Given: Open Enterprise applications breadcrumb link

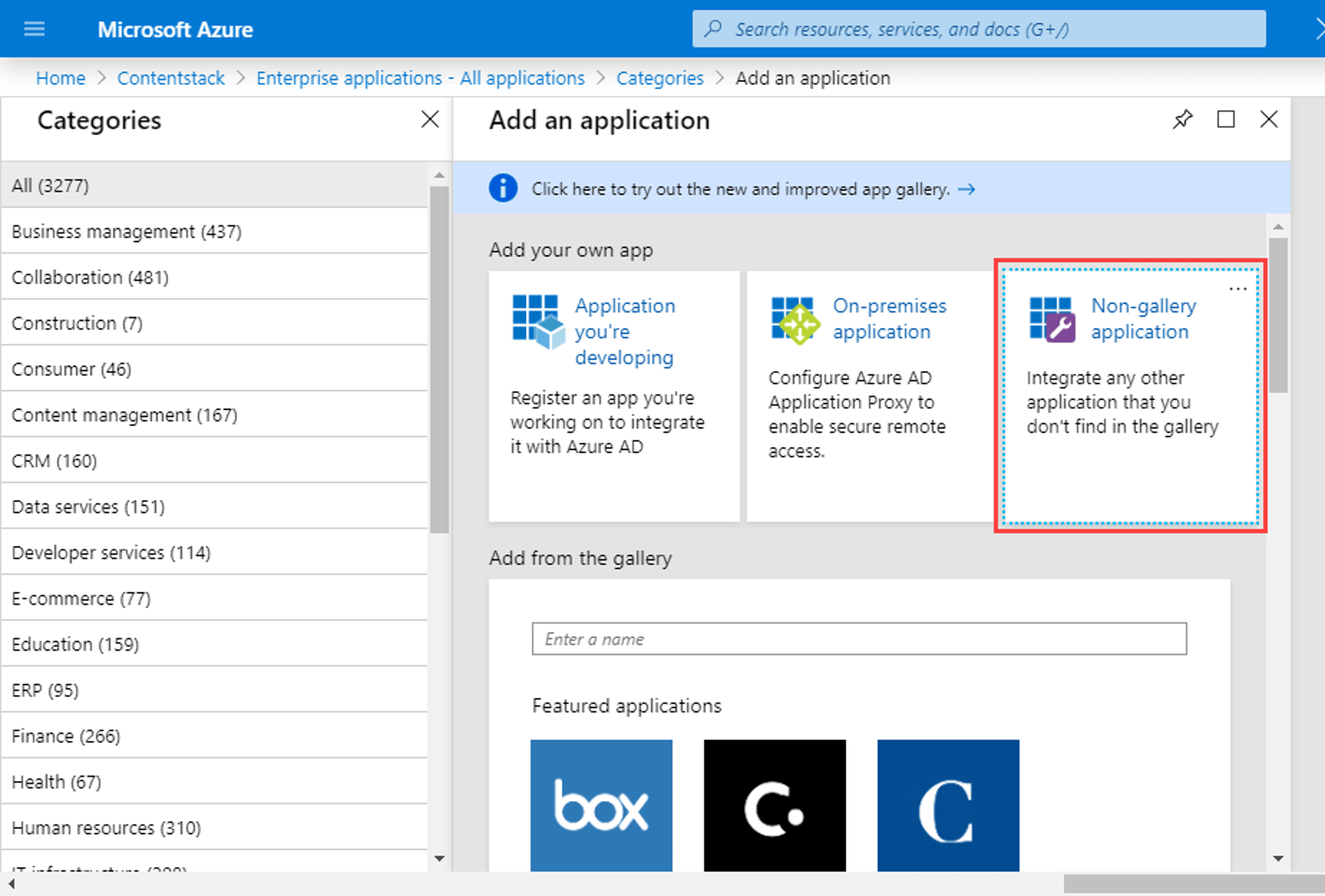Looking at the screenshot, I should click(420, 78).
